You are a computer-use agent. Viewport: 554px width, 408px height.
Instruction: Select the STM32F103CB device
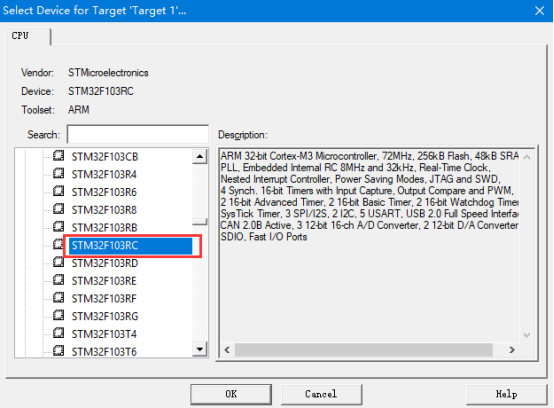tap(105, 157)
